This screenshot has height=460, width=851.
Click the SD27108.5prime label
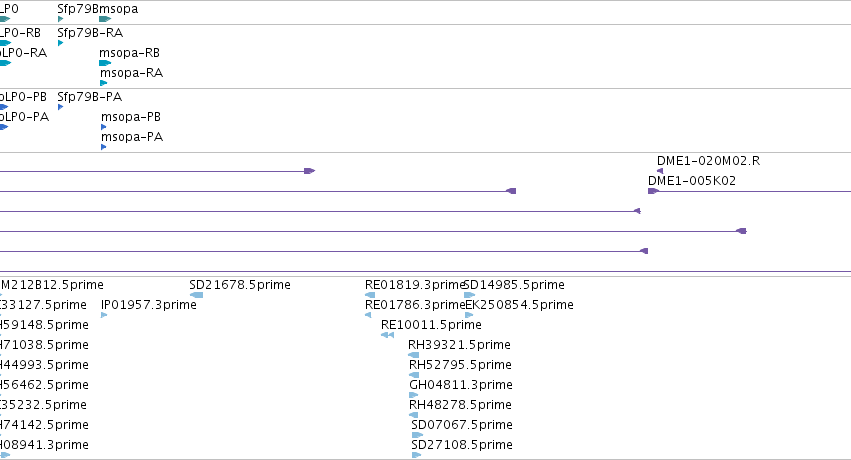tap(462, 445)
